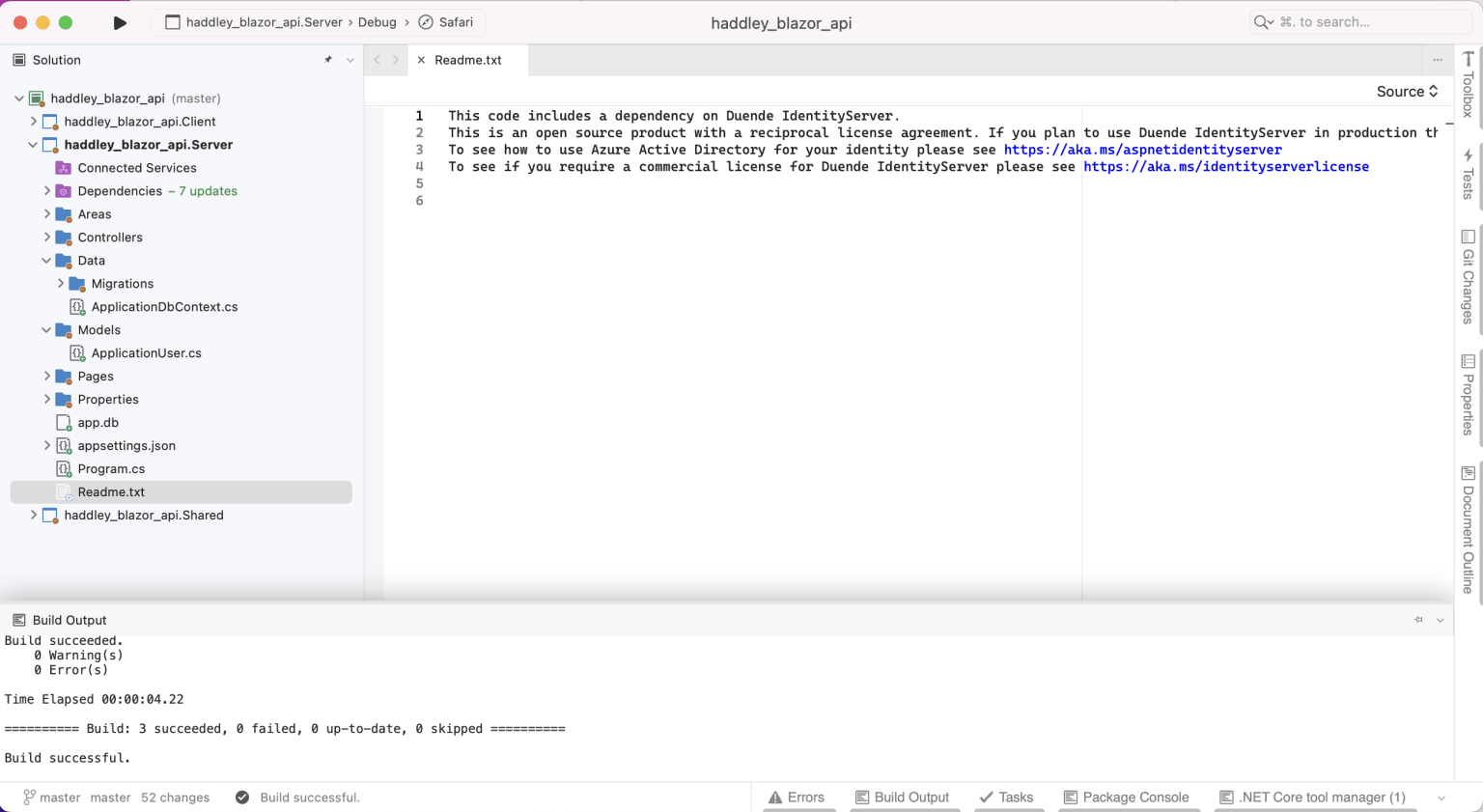Click the search field

point(1361,22)
